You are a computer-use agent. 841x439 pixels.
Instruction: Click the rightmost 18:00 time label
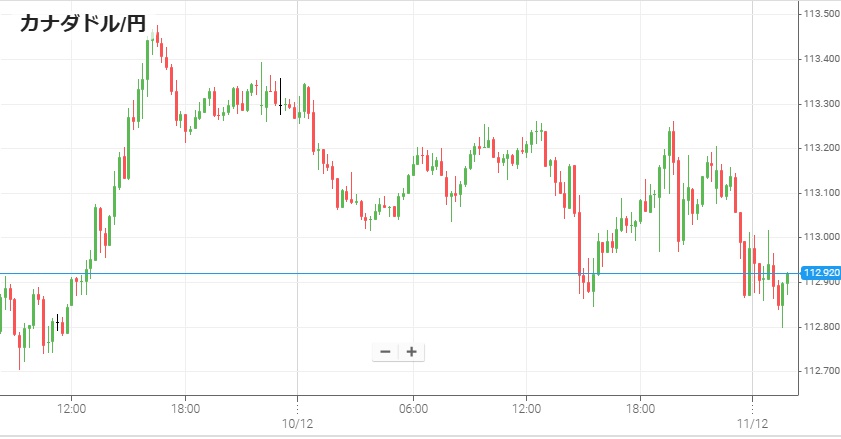(x=641, y=409)
